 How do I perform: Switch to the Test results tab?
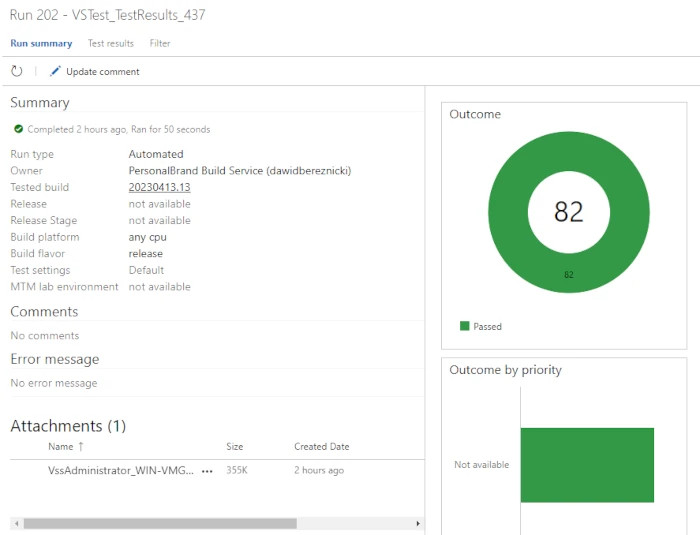(x=111, y=43)
